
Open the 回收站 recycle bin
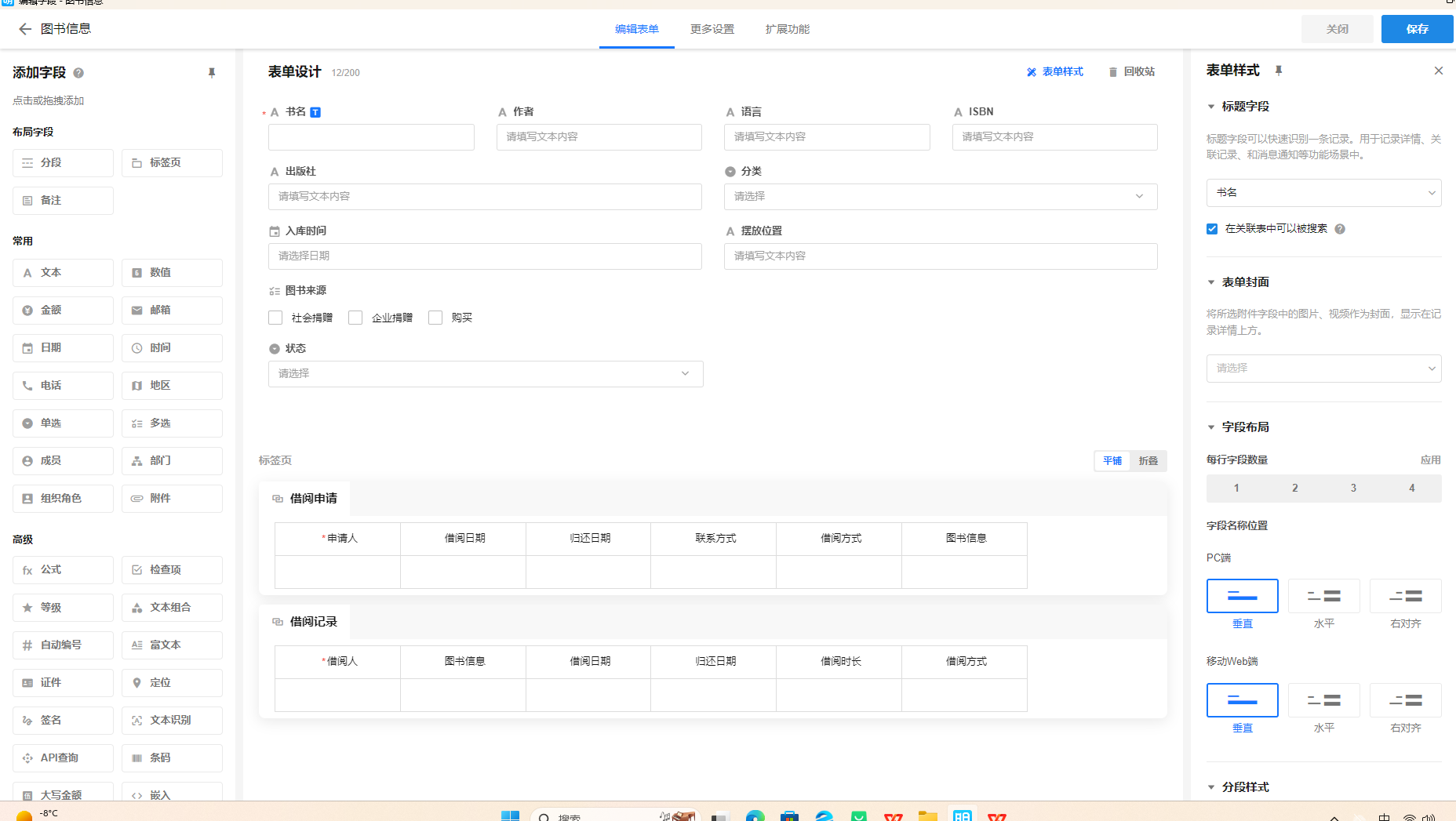click(1131, 71)
